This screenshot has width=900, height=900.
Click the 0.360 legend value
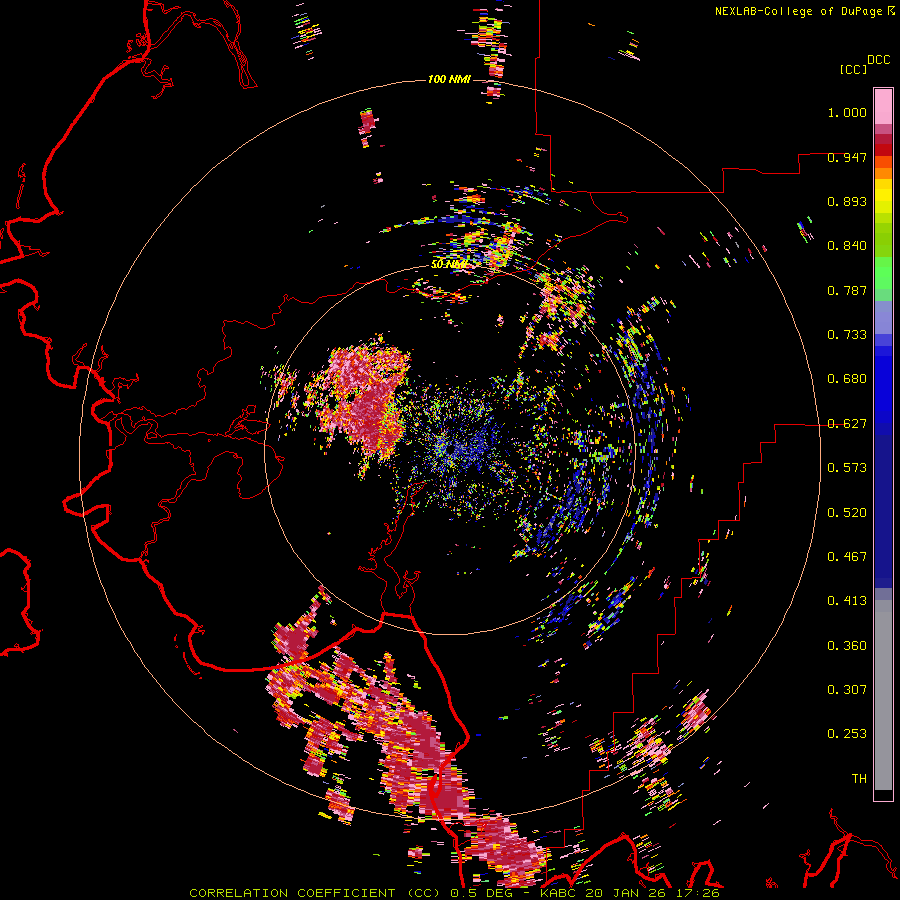(x=847, y=646)
